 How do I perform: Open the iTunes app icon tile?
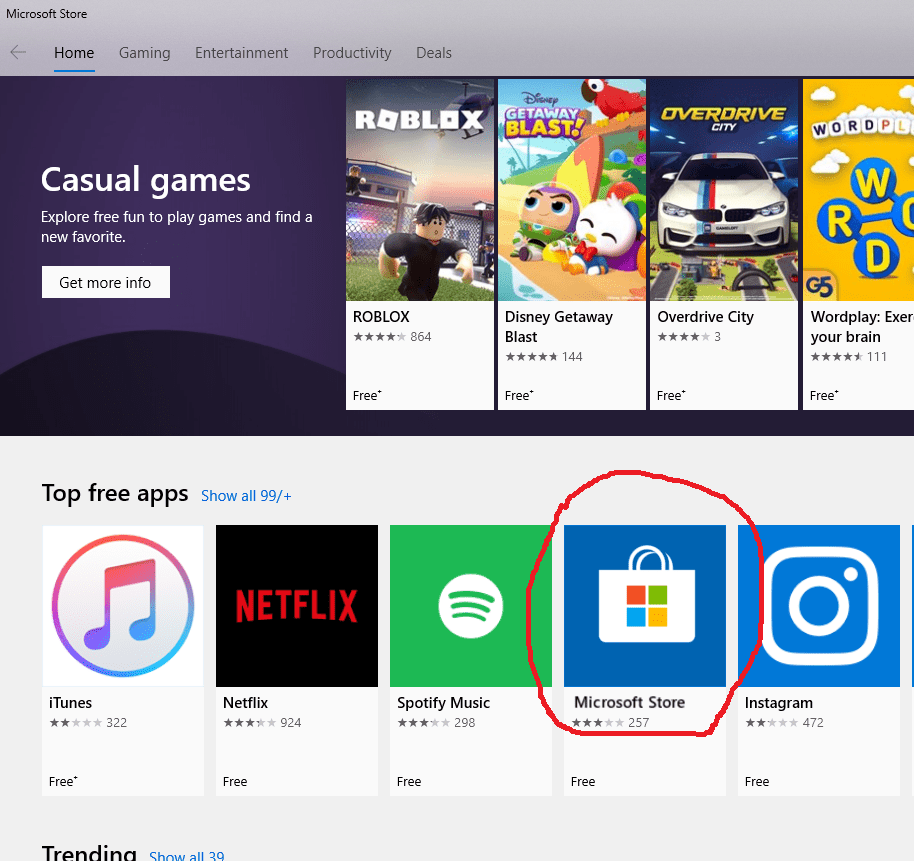123,606
